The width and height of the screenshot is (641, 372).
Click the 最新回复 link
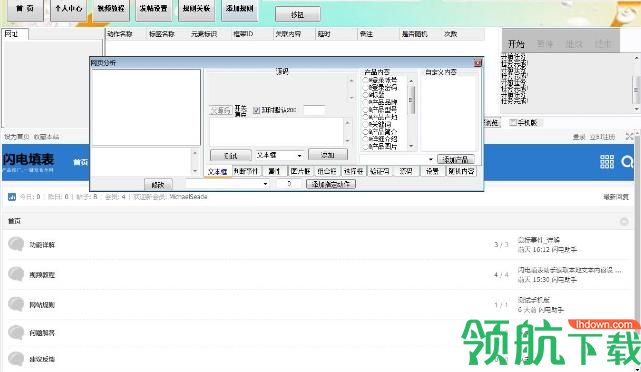(616, 197)
